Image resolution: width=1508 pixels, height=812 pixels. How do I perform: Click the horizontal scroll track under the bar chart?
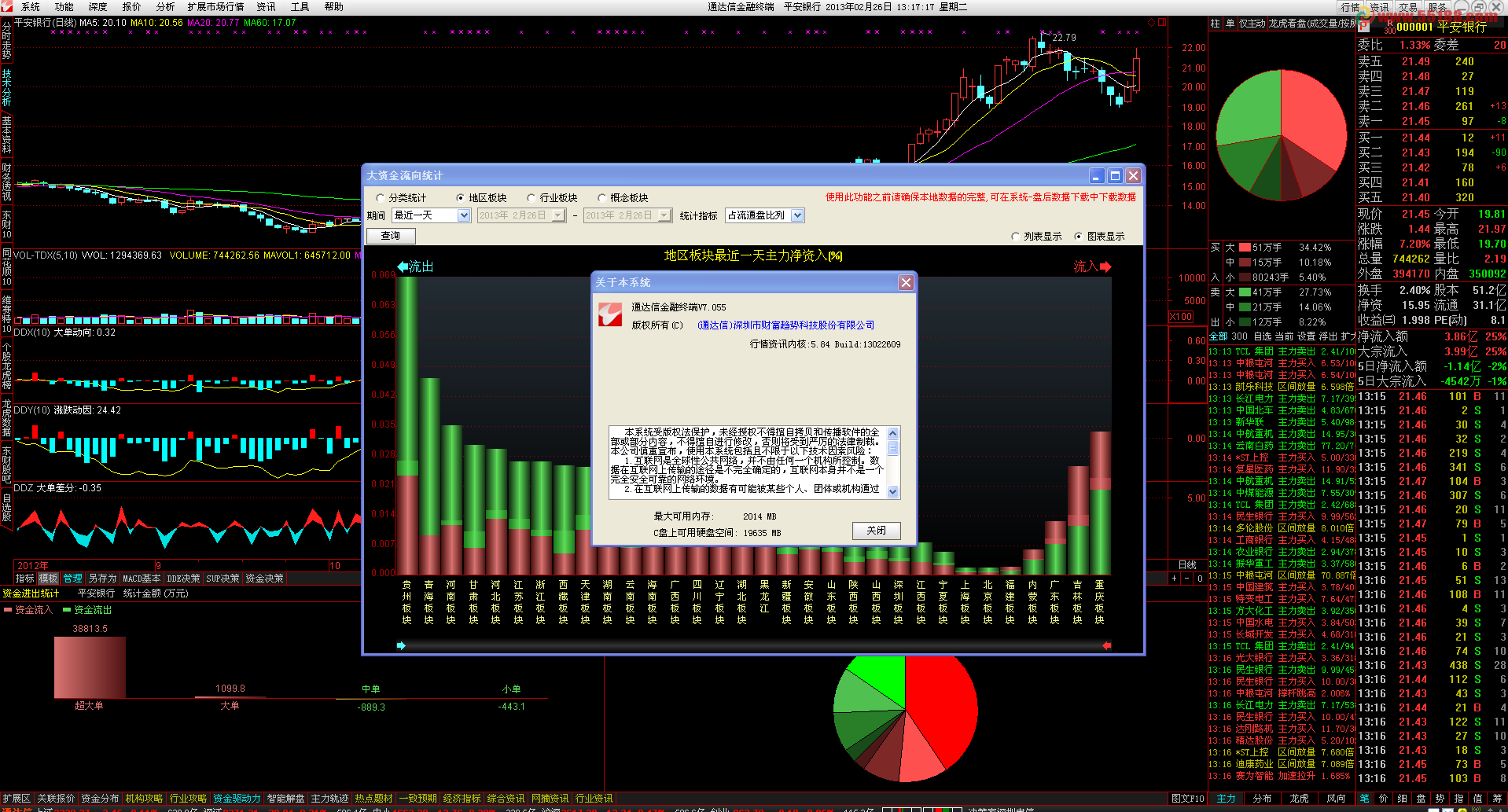[x=753, y=645]
